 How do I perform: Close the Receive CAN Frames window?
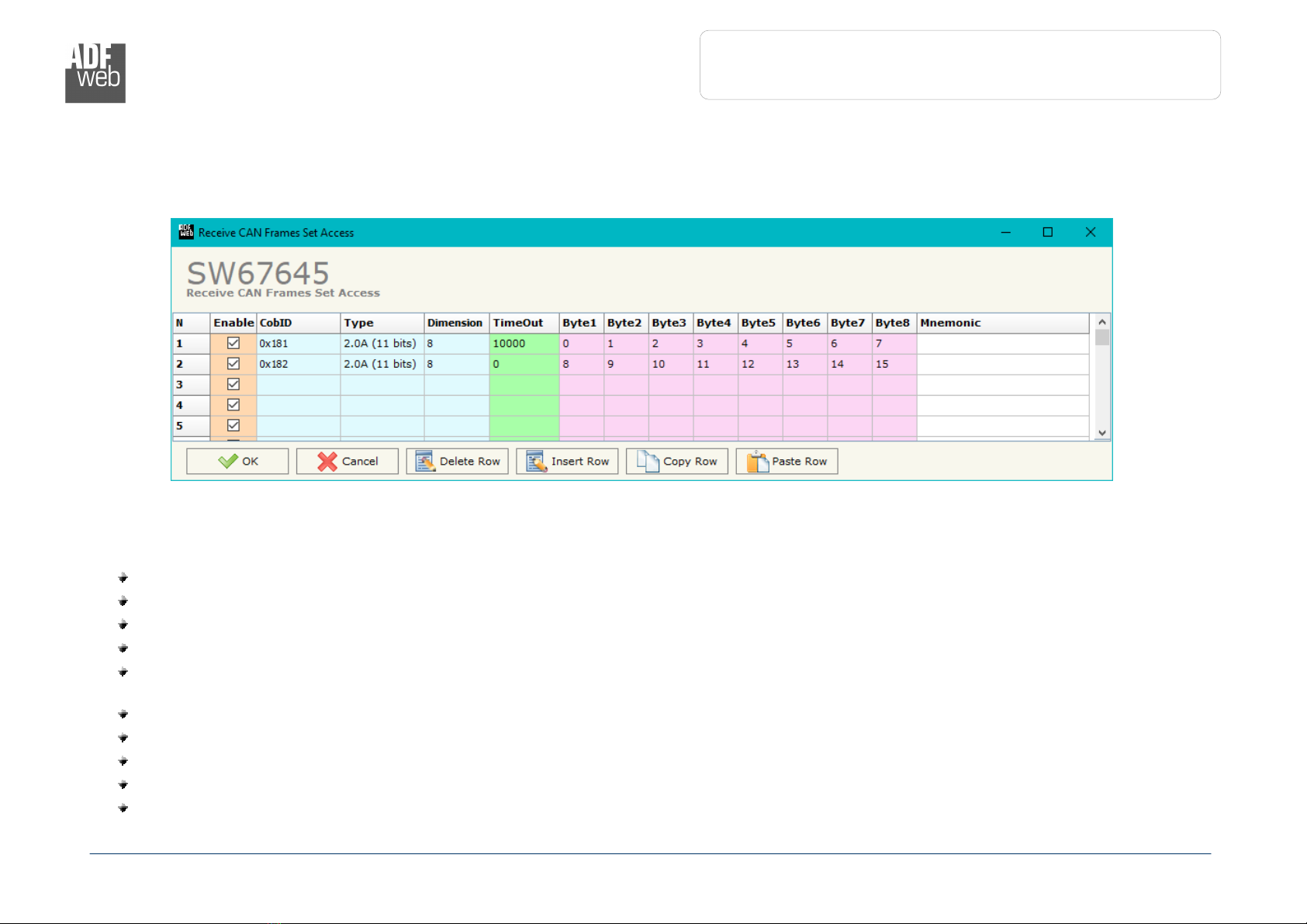pyautogui.click(x=1091, y=232)
